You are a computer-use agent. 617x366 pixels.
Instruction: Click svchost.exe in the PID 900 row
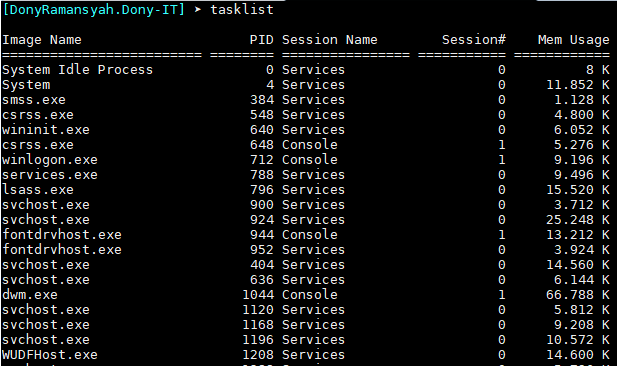46,205
